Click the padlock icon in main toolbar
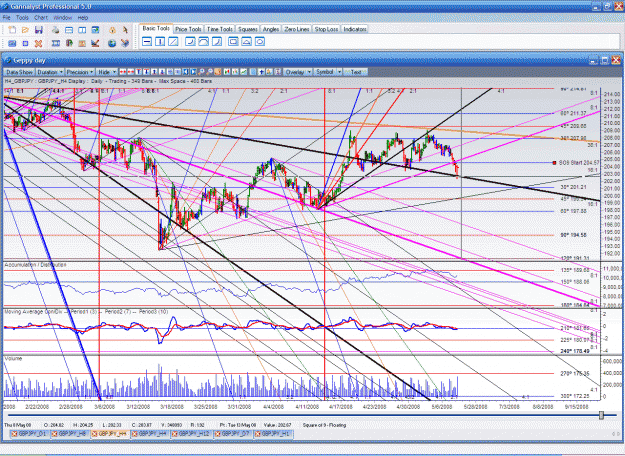Viewport: 625px width, 456px height. (112, 30)
